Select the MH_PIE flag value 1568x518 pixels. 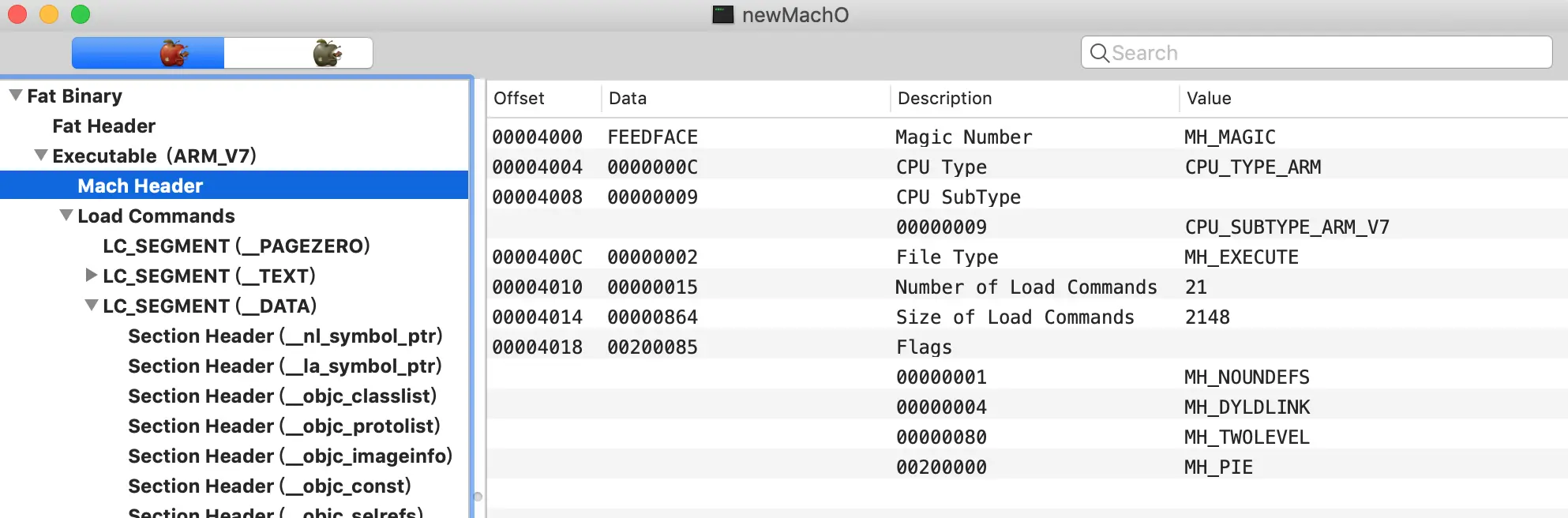pos(1218,467)
